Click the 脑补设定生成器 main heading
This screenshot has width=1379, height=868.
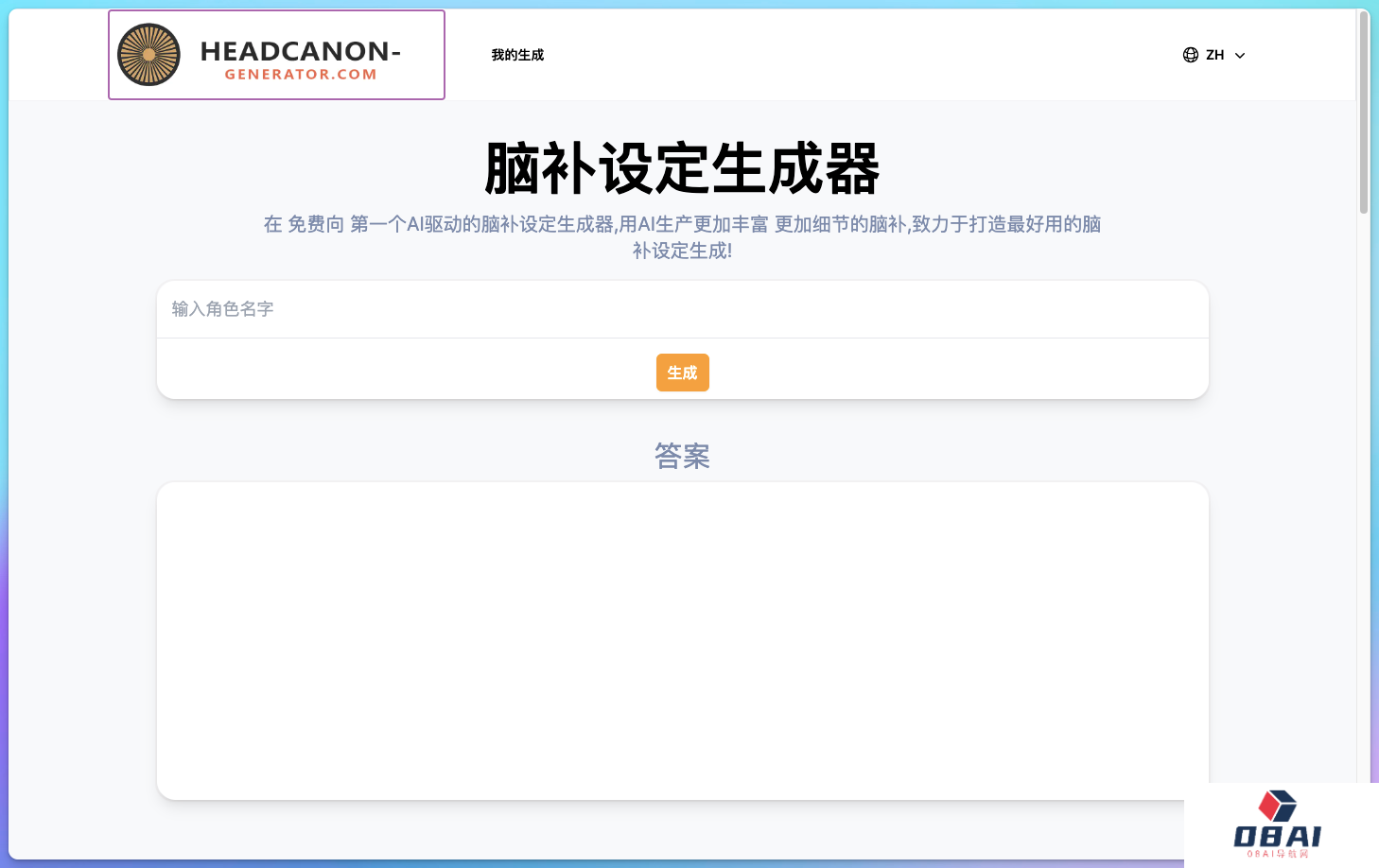[682, 169]
